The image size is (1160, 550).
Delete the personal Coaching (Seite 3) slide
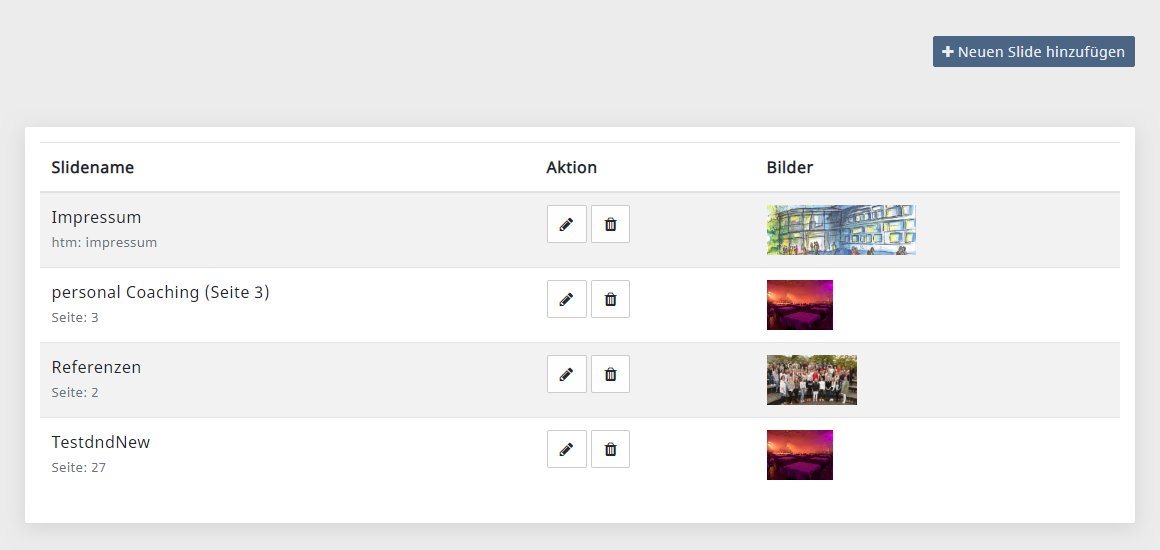pyautogui.click(x=610, y=299)
